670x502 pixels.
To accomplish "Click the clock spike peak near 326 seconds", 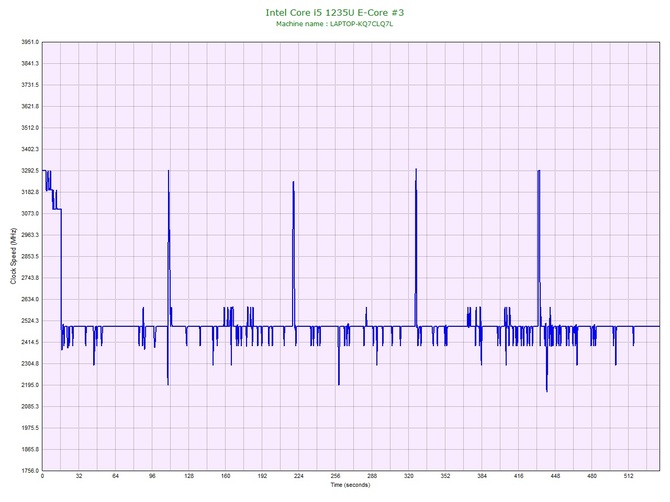I will click(x=416, y=169).
